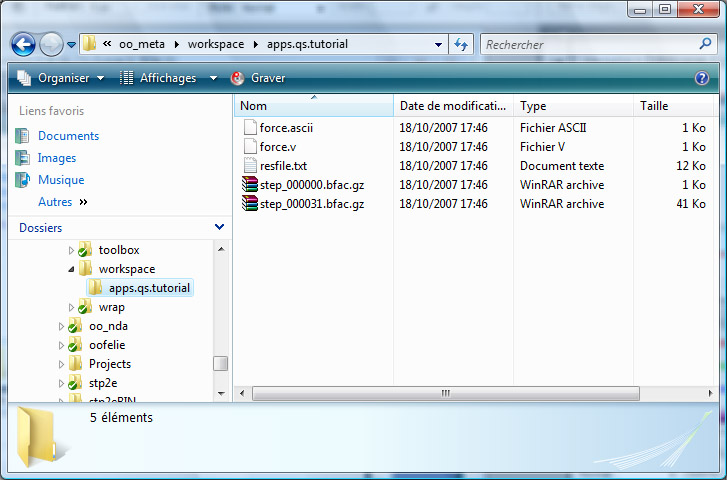The height and width of the screenshot is (480, 727).
Task: Sort by the Taille column header
Action: pos(673,106)
